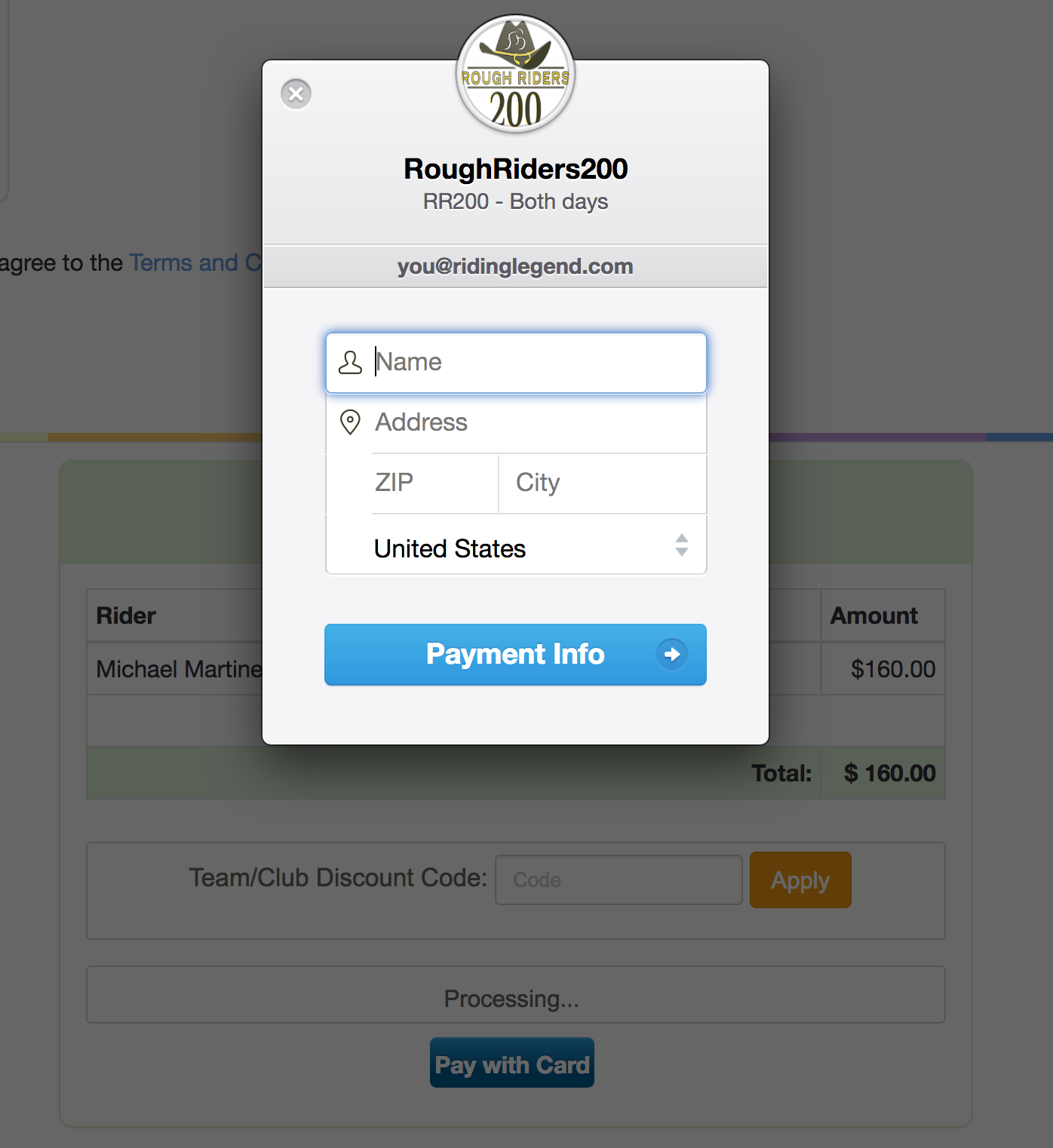Focus the Team/Club Discount Code field
The width and height of the screenshot is (1053, 1148).
(x=619, y=880)
